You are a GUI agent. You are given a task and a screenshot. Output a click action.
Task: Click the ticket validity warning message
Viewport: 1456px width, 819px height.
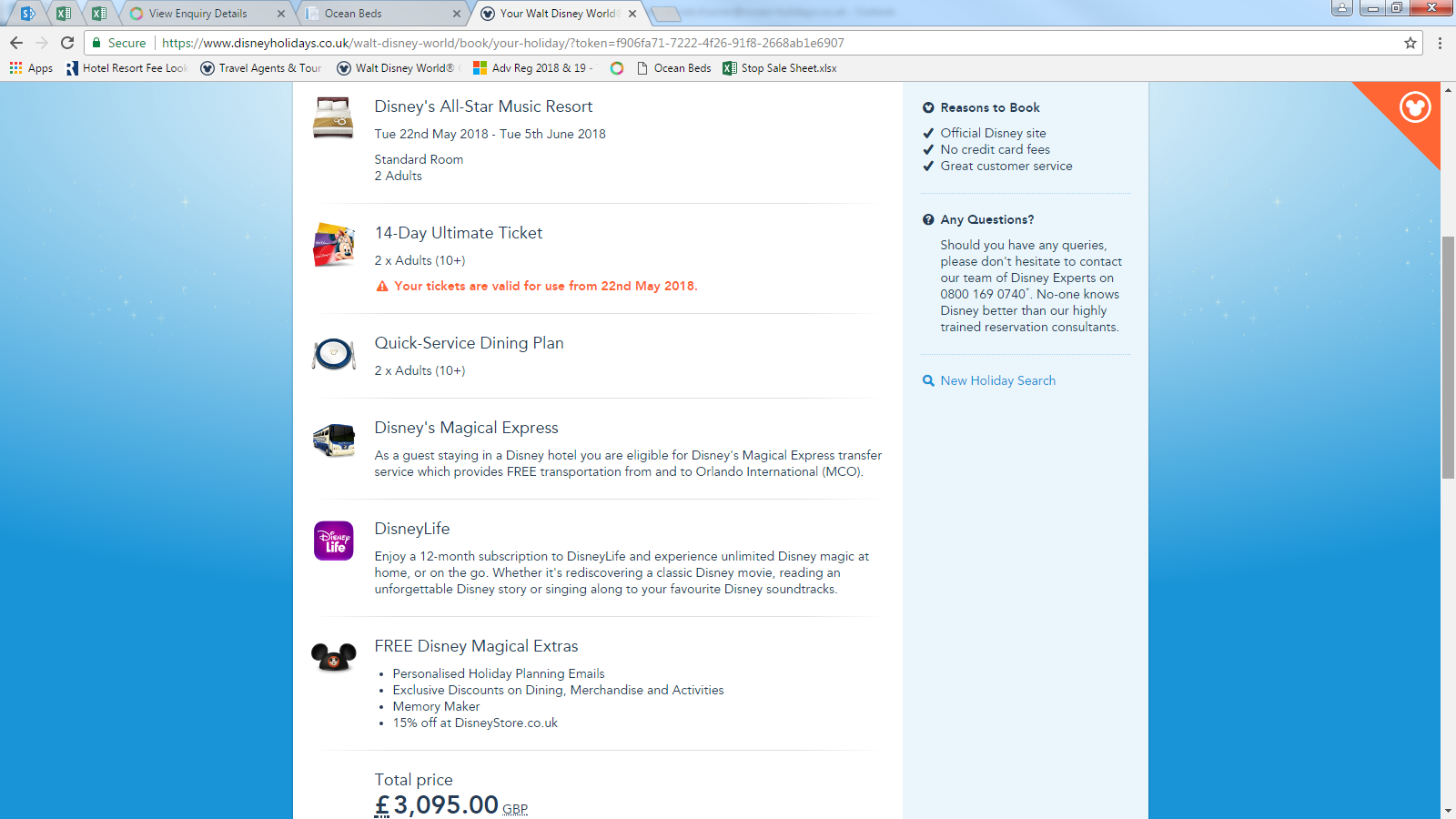tap(546, 286)
